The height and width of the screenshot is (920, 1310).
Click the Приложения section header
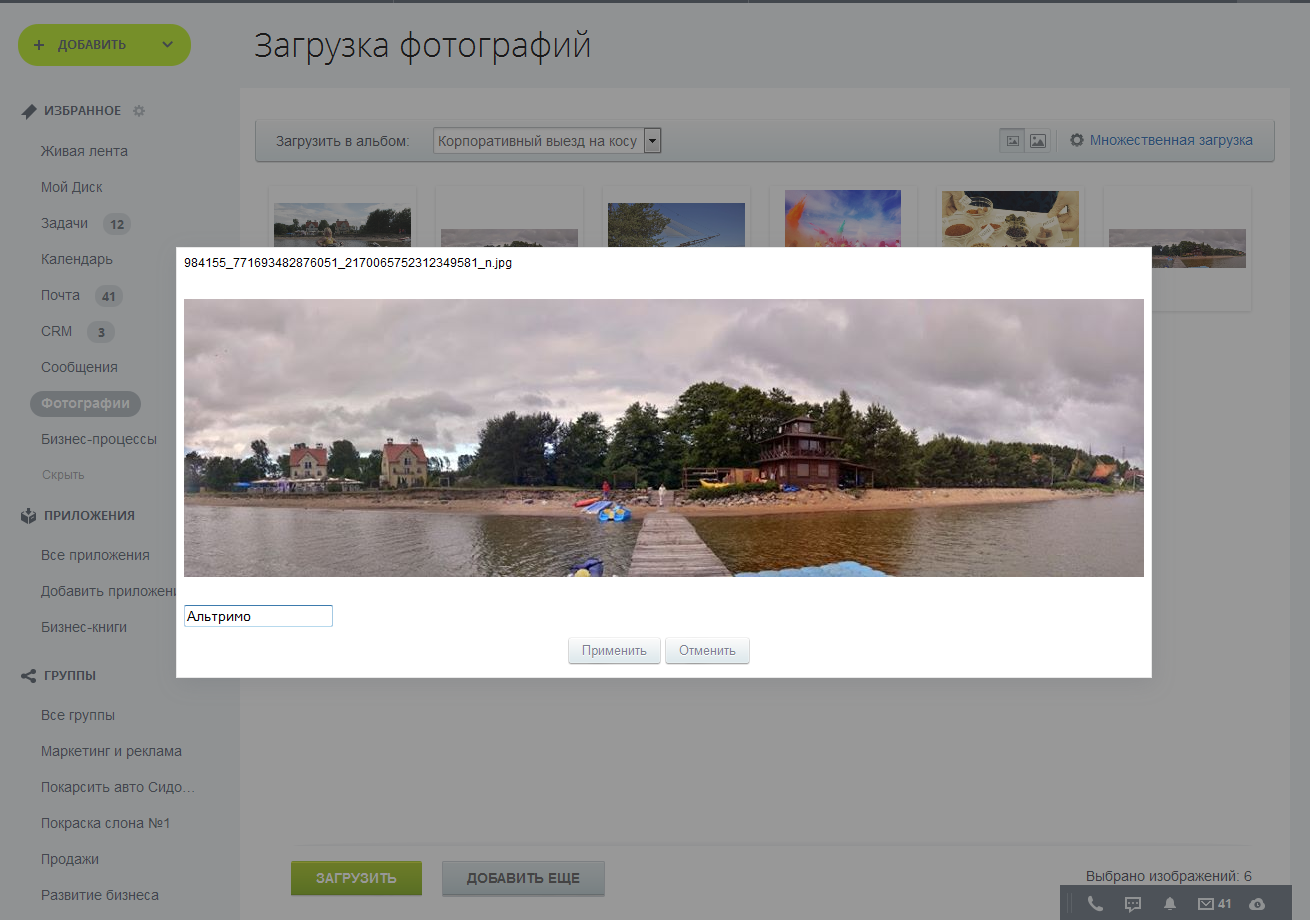click(89, 516)
